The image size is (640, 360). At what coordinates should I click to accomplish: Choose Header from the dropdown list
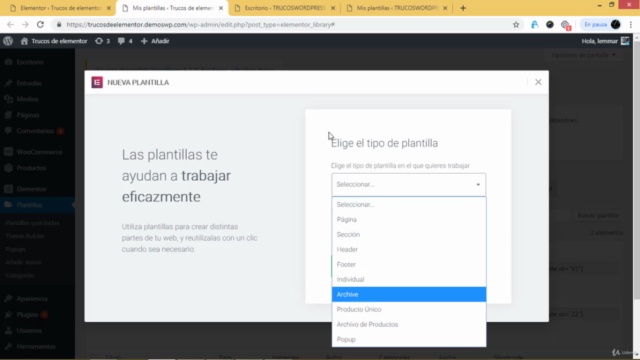point(409,249)
